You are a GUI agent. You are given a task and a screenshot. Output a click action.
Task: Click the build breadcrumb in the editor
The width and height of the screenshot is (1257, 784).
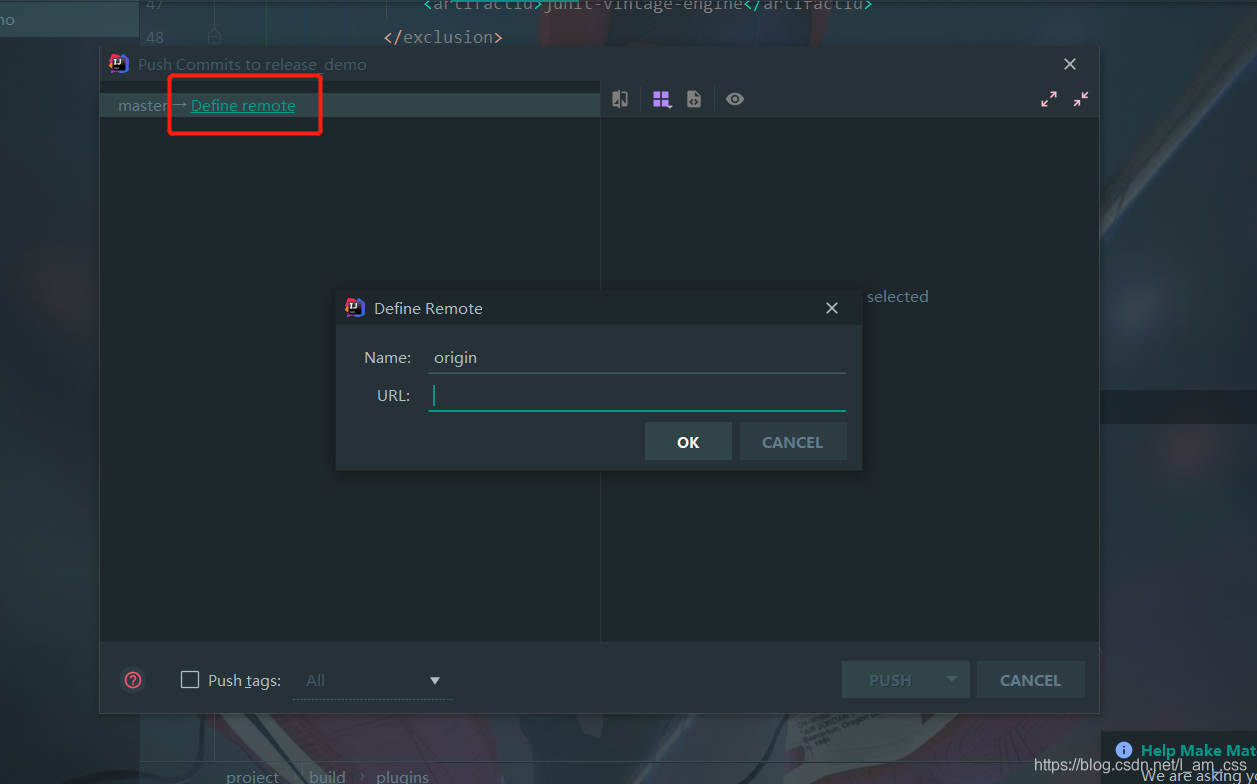328,776
